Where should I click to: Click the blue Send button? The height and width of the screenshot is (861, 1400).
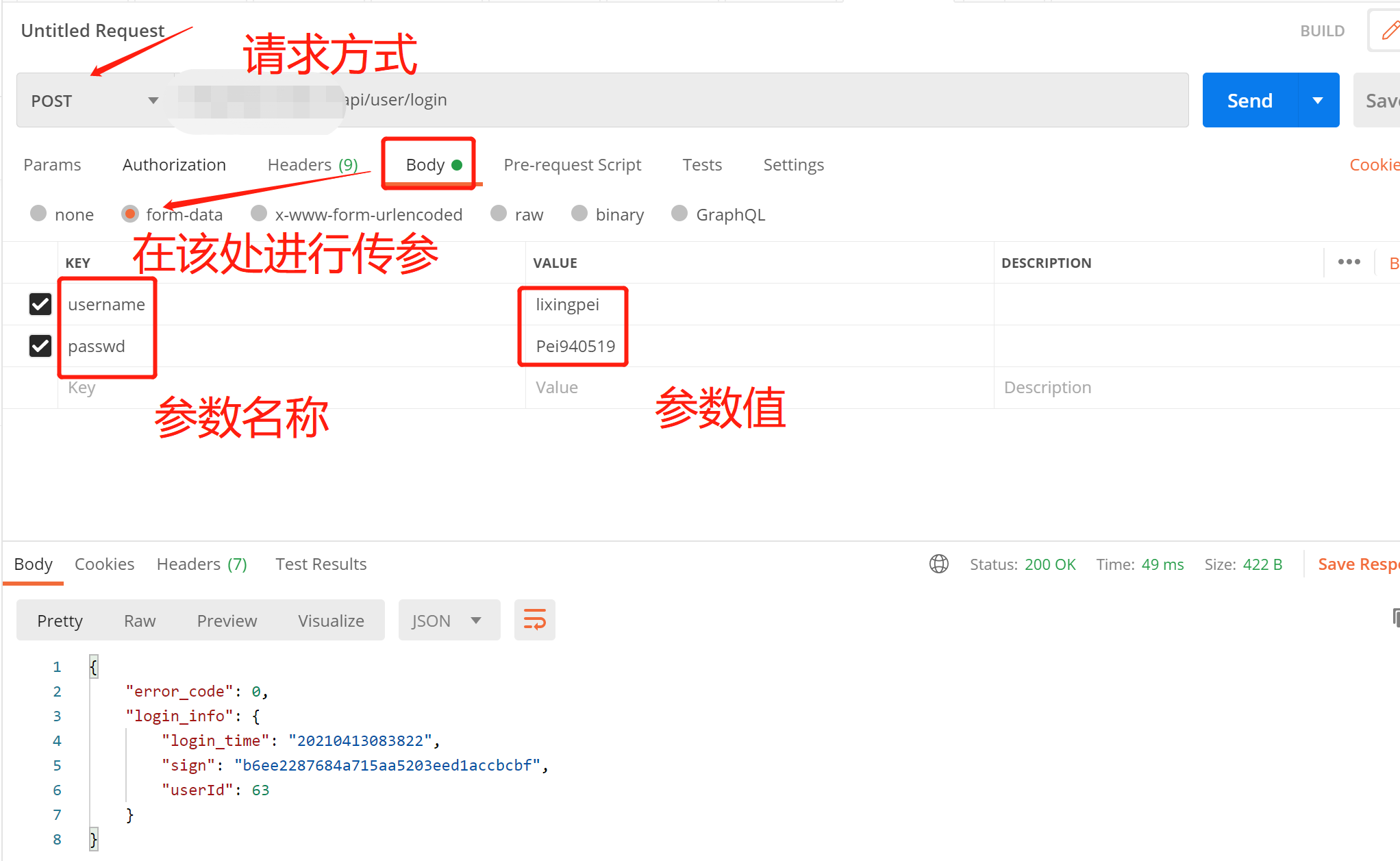point(1249,101)
